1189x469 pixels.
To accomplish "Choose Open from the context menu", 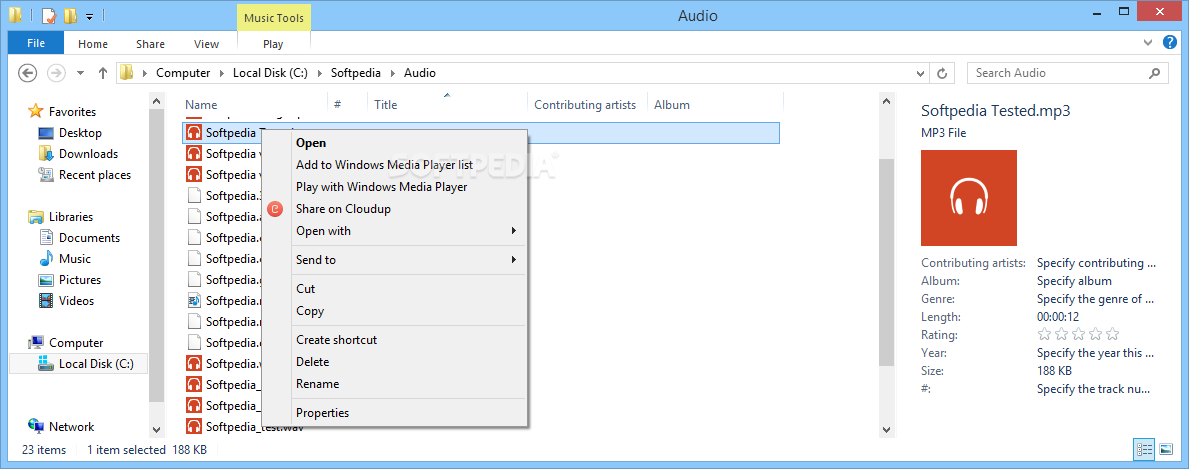I will tap(394, 143).
